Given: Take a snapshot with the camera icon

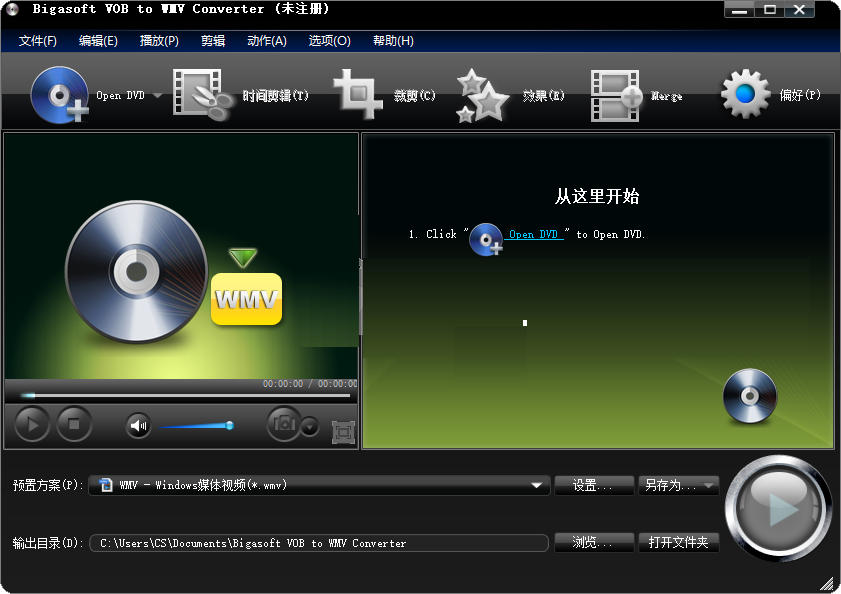Looking at the screenshot, I should pyautogui.click(x=282, y=424).
